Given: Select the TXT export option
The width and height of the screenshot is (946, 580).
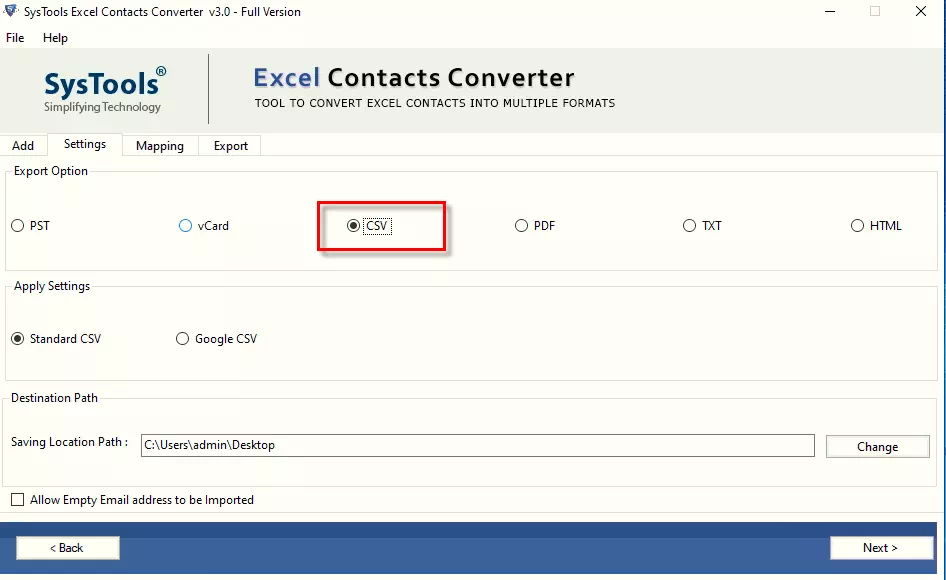Looking at the screenshot, I should (702, 226).
